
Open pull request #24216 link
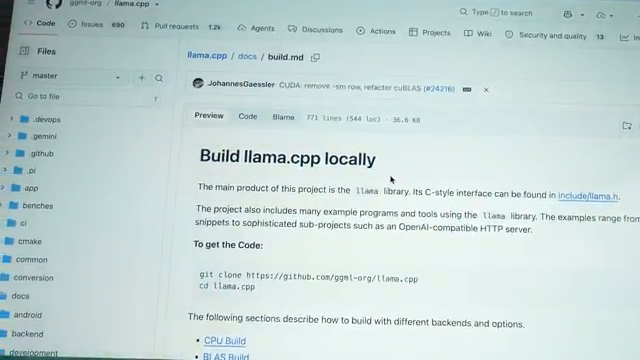[x=439, y=89]
